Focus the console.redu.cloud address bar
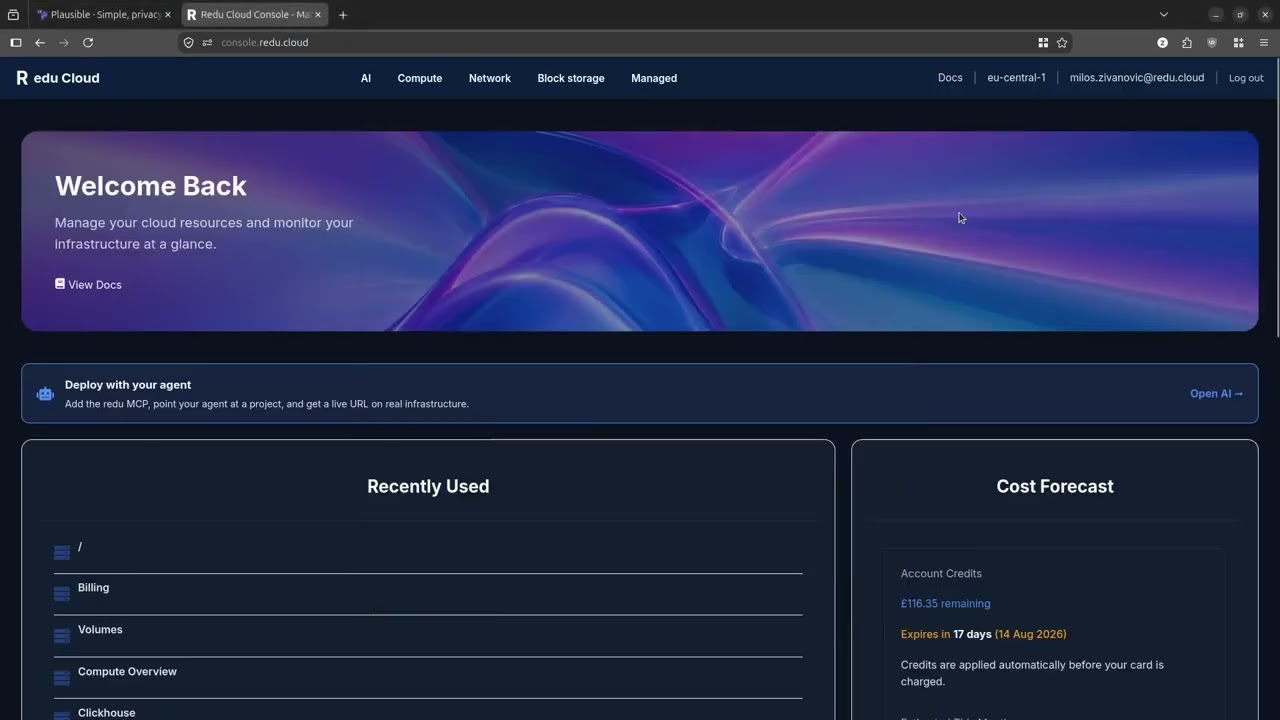This screenshot has height=720, width=1280. (x=624, y=43)
